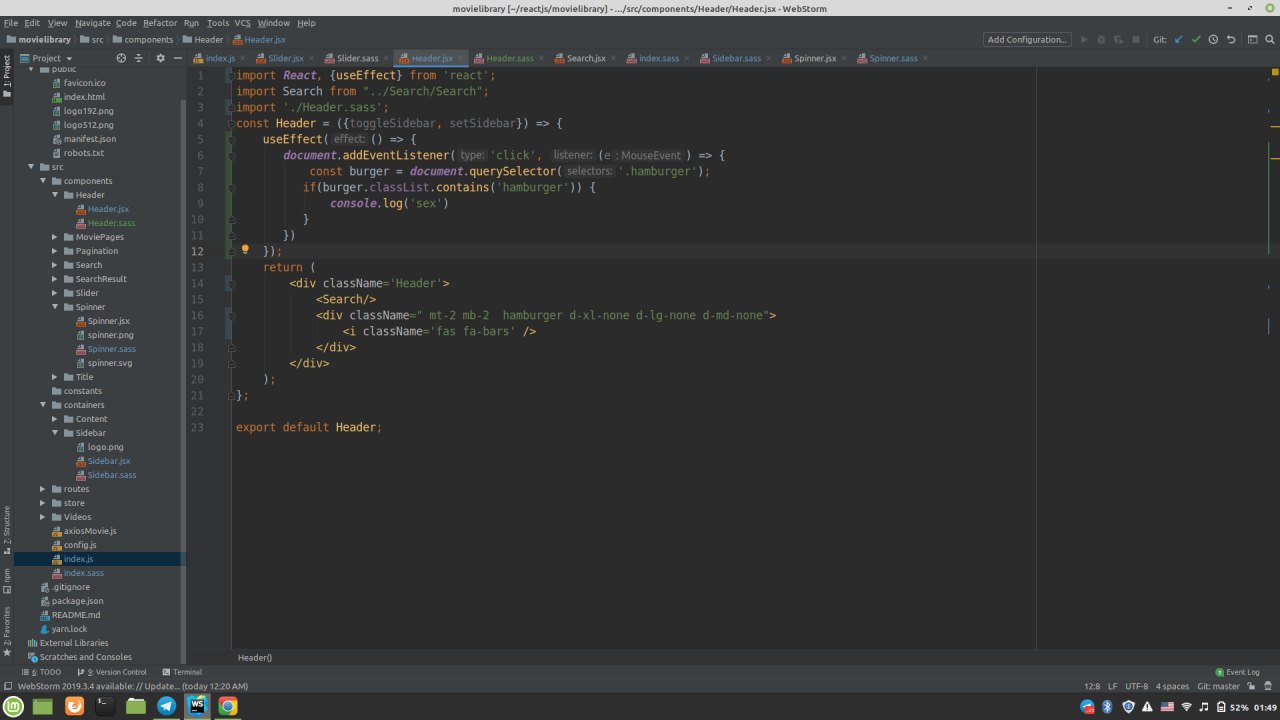Open Git history clock icon
The width and height of the screenshot is (1280, 720).
(1213, 40)
